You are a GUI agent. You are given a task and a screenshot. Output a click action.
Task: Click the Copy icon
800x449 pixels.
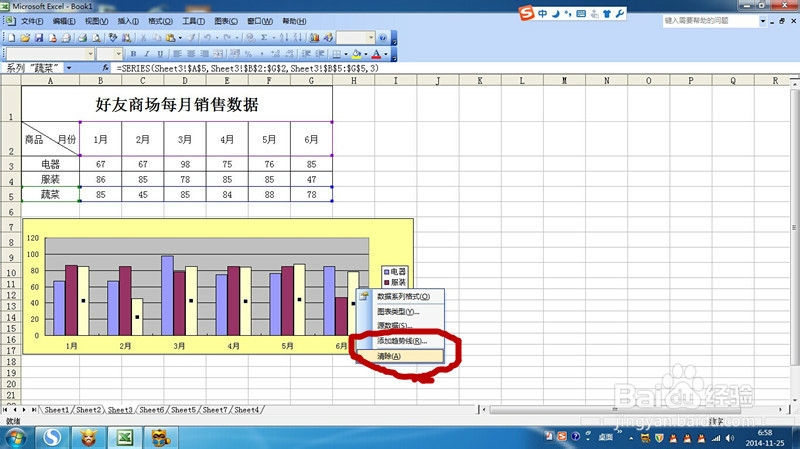click(x=157, y=38)
